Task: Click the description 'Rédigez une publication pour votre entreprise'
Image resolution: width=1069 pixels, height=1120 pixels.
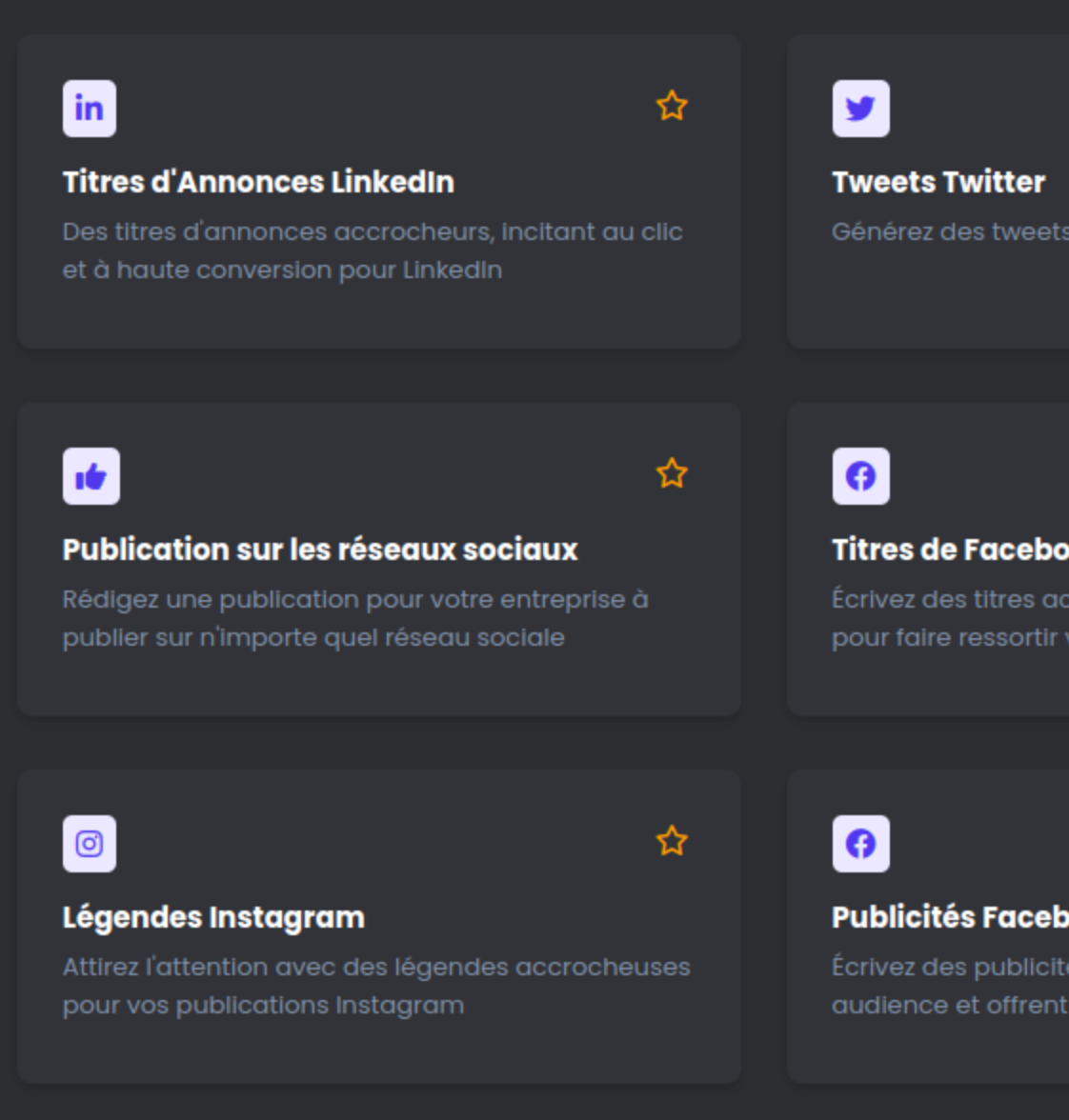Action: click(355, 618)
